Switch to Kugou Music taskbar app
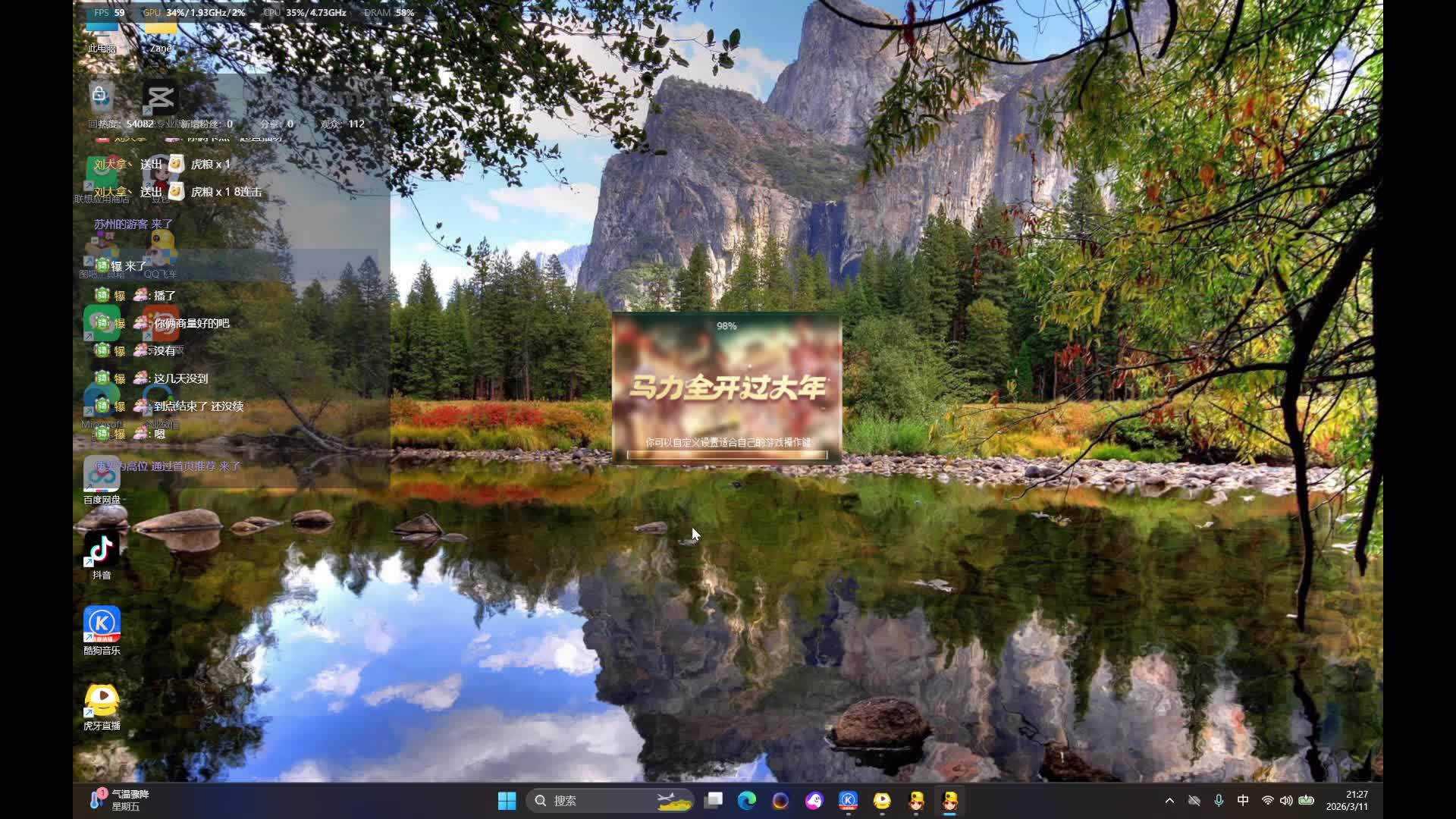The width and height of the screenshot is (1456, 819). tap(848, 801)
